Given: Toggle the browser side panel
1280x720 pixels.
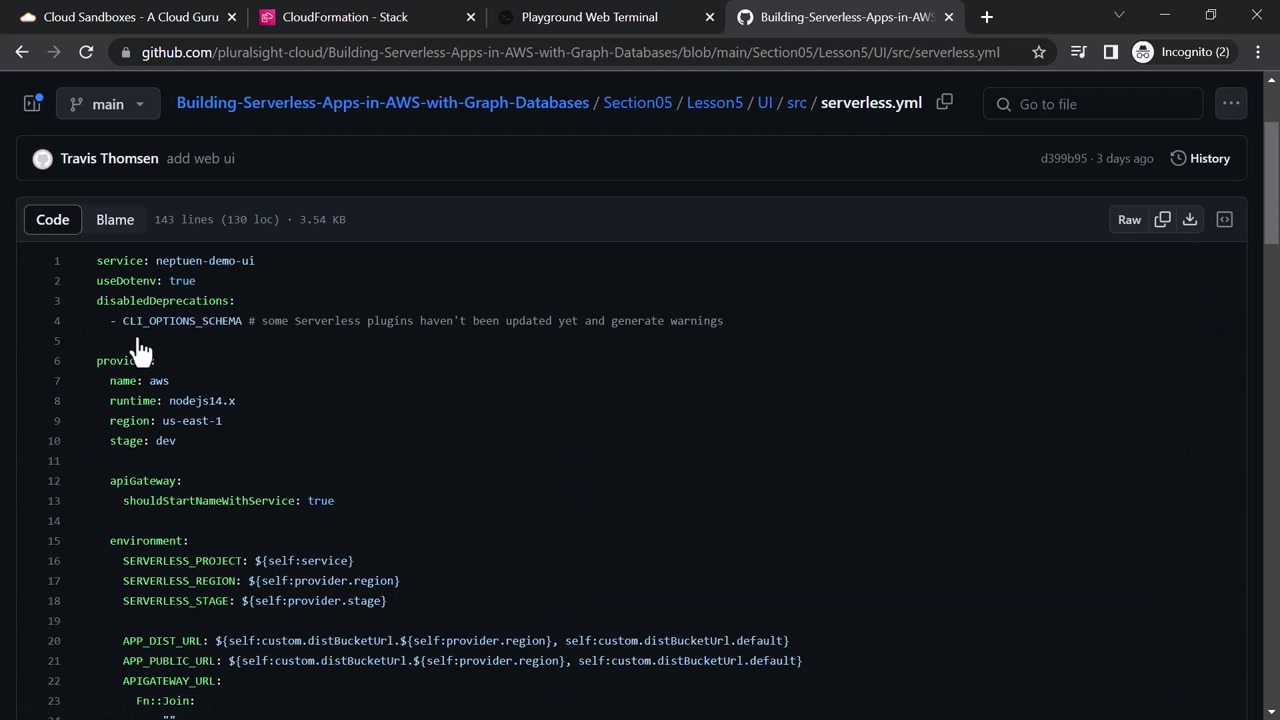Looking at the screenshot, I should tap(1110, 52).
